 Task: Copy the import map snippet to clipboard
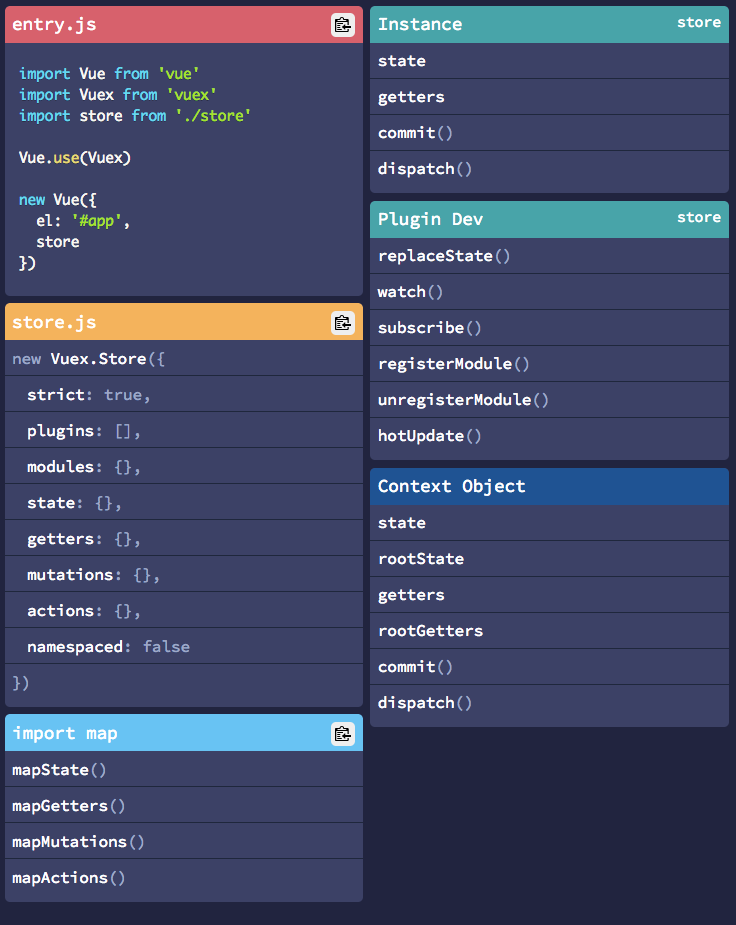click(x=343, y=734)
